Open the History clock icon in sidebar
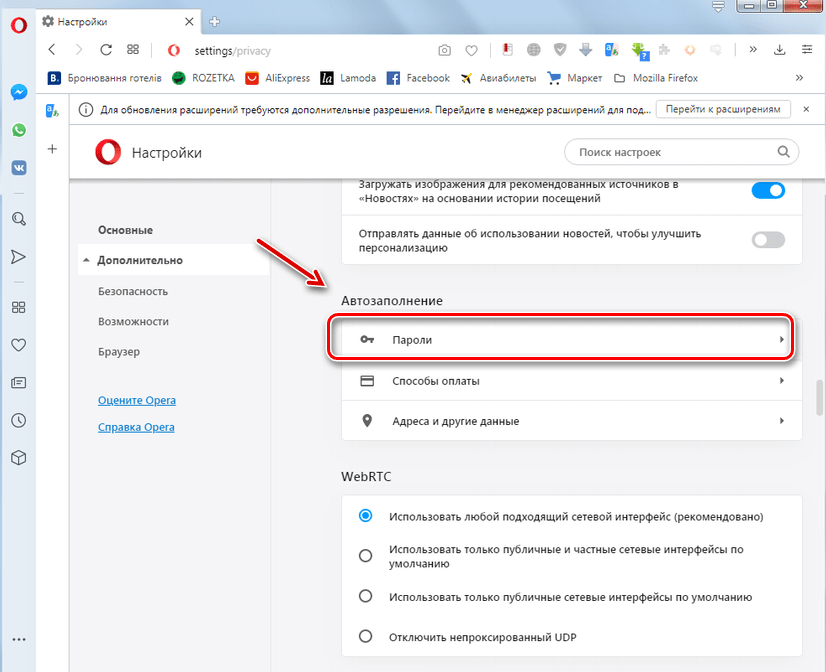This screenshot has width=826, height=672. point(18,420)
